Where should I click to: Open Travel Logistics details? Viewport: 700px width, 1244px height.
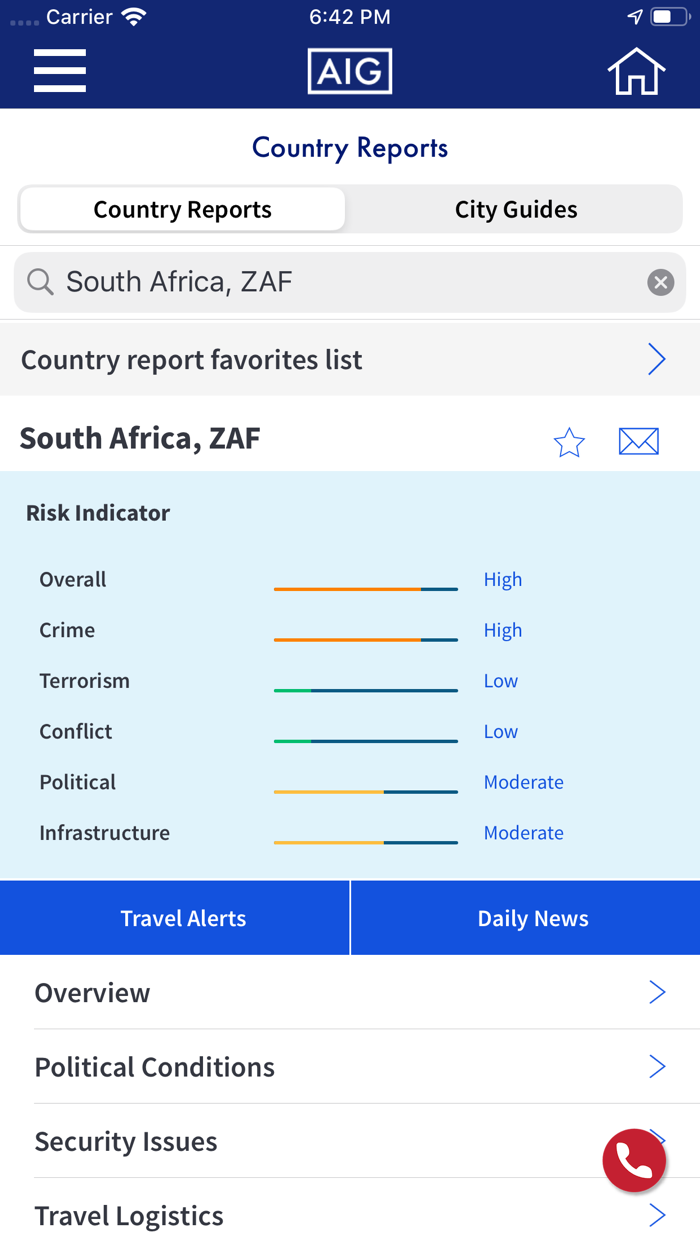coord(350,1215)
